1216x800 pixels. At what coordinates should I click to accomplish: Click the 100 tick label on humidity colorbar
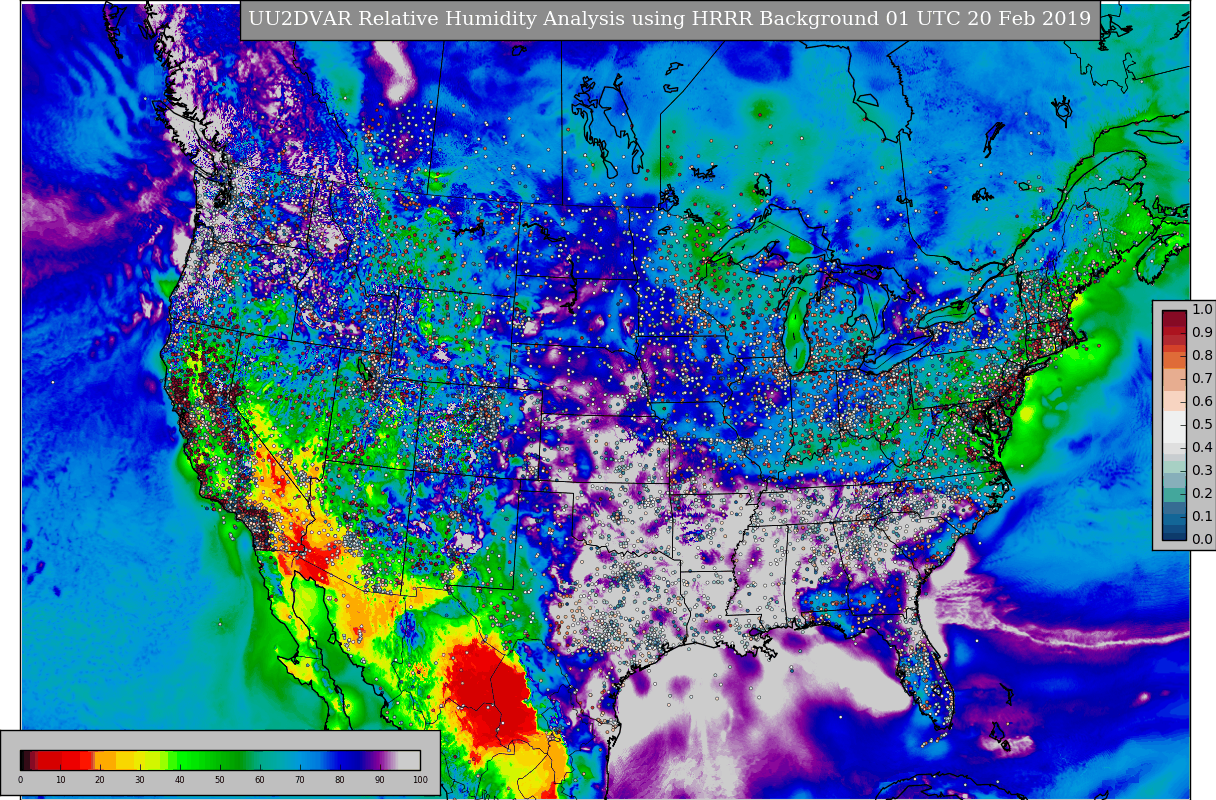420,780
